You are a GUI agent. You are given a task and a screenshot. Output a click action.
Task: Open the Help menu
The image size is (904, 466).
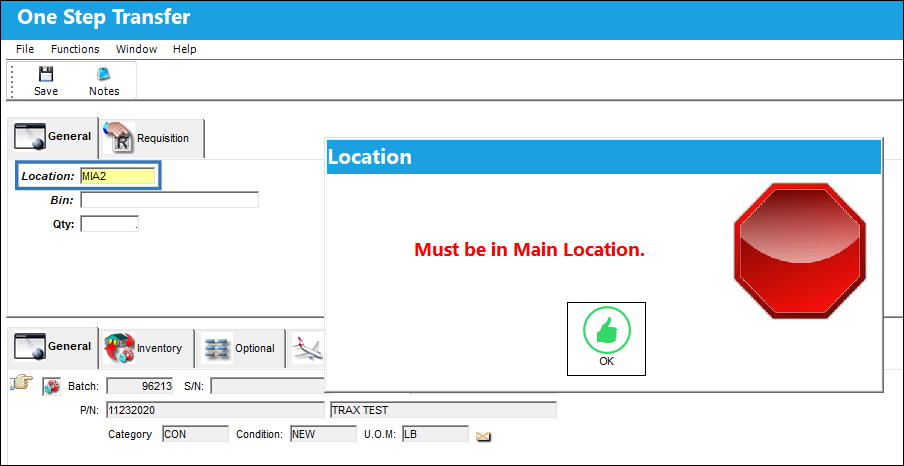(x=184, y=49)
